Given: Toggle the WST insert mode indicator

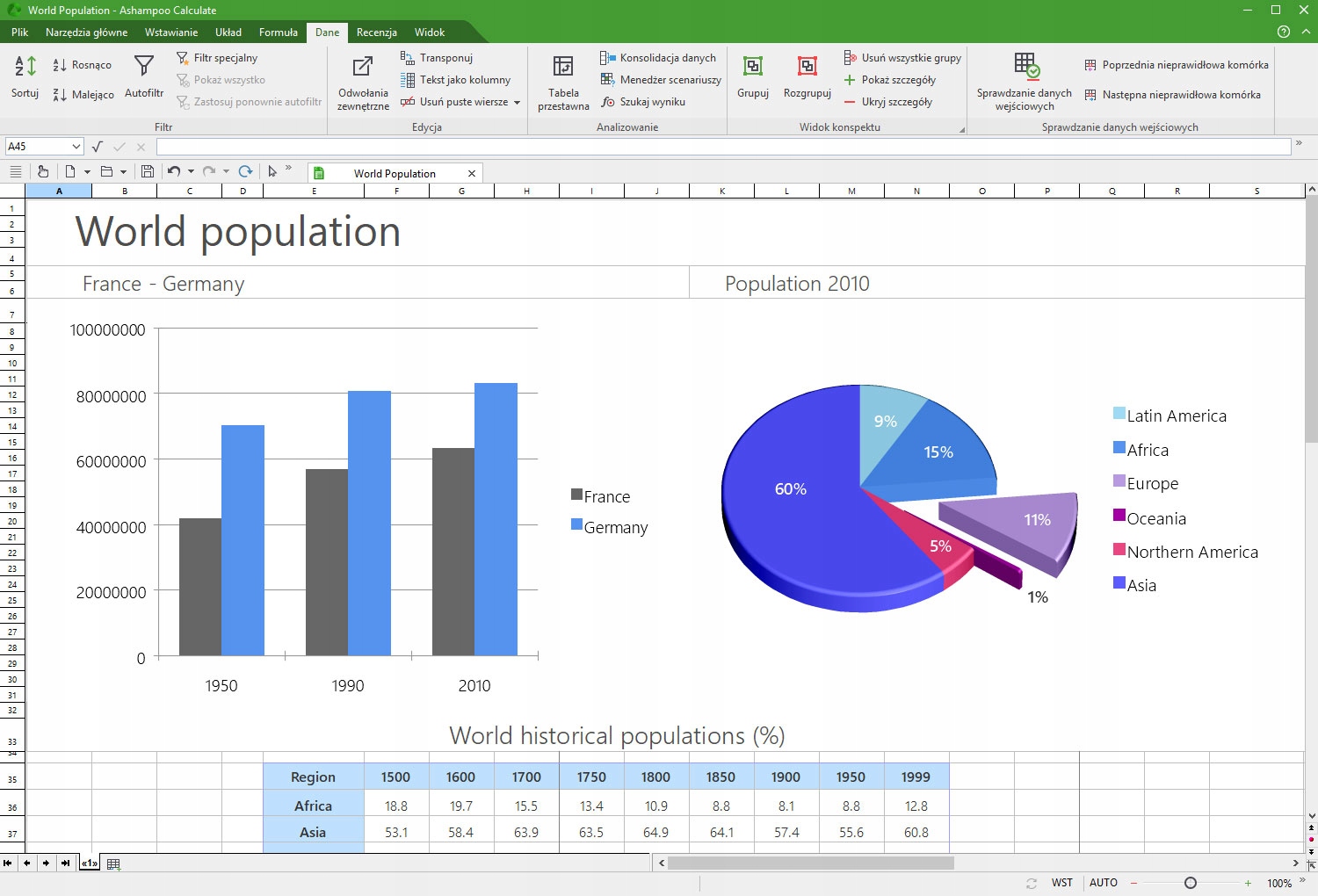Looking at the screenshot, I should point(1061,883).
